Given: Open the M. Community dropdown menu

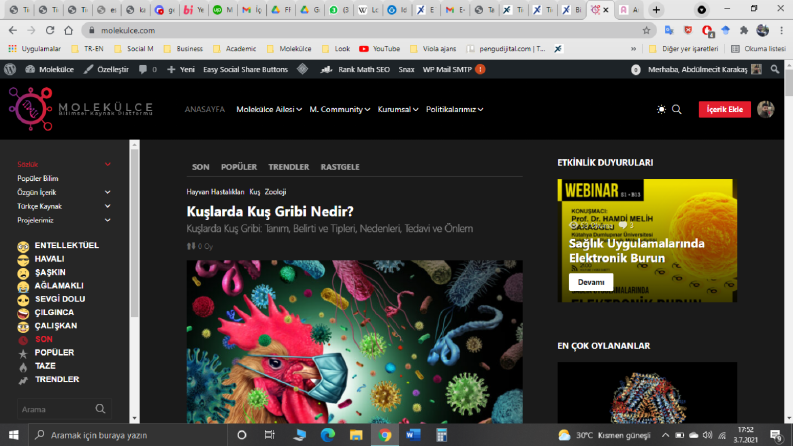Looking at the screenshot, I should pos(340,109).
